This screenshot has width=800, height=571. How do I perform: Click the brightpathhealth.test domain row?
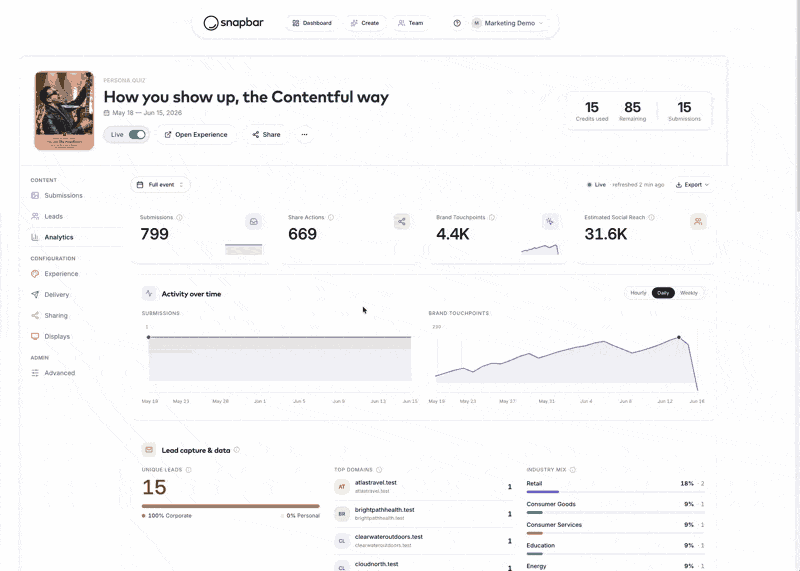tap(423, 514)
